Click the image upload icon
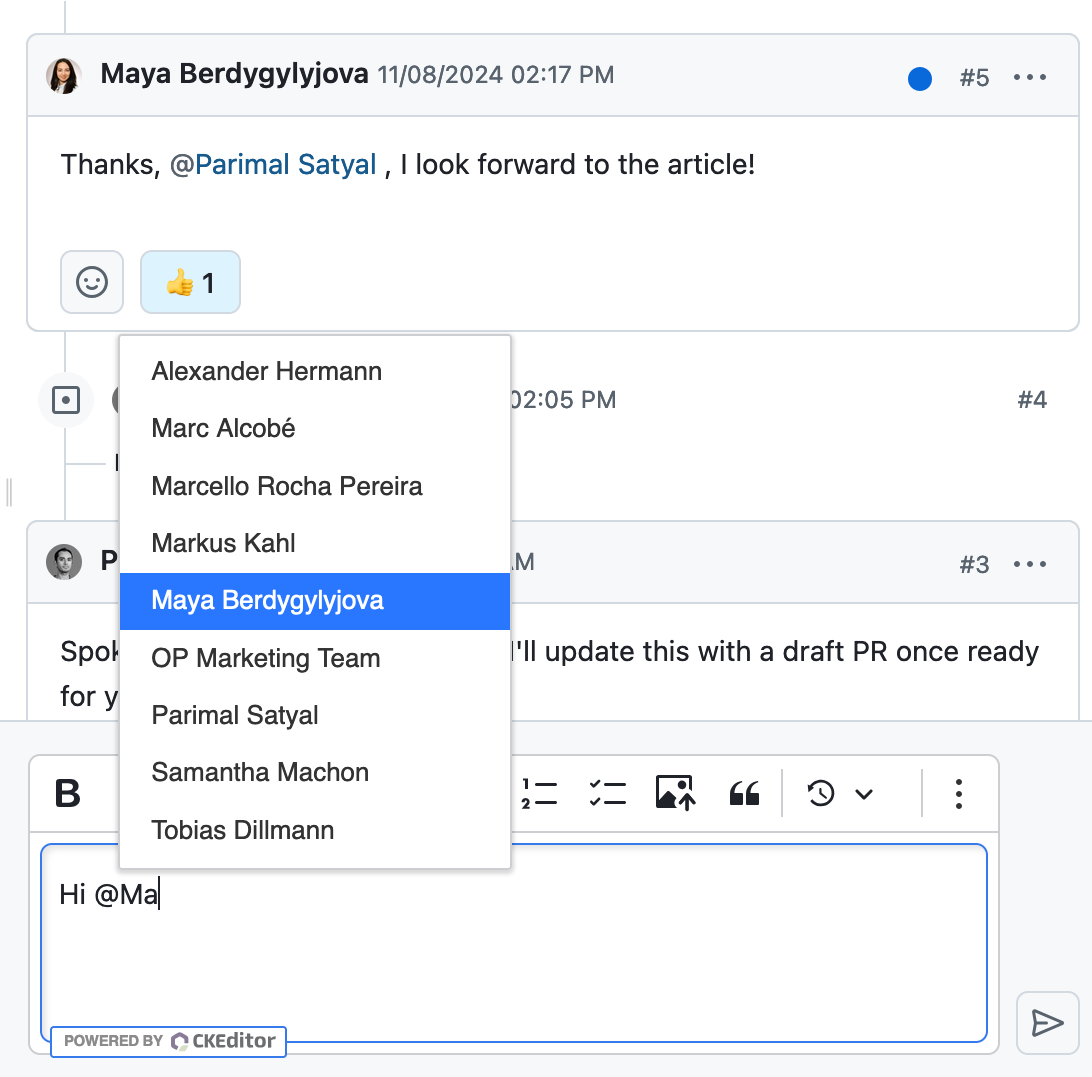This screenshot has width=1092, height=1077. pyautogui.click(x=676, y=794)
